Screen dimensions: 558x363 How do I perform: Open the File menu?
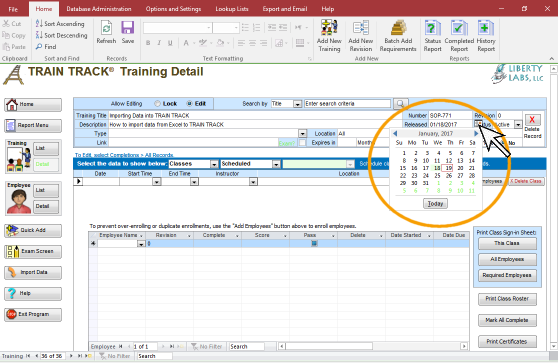tap(13, 9)
